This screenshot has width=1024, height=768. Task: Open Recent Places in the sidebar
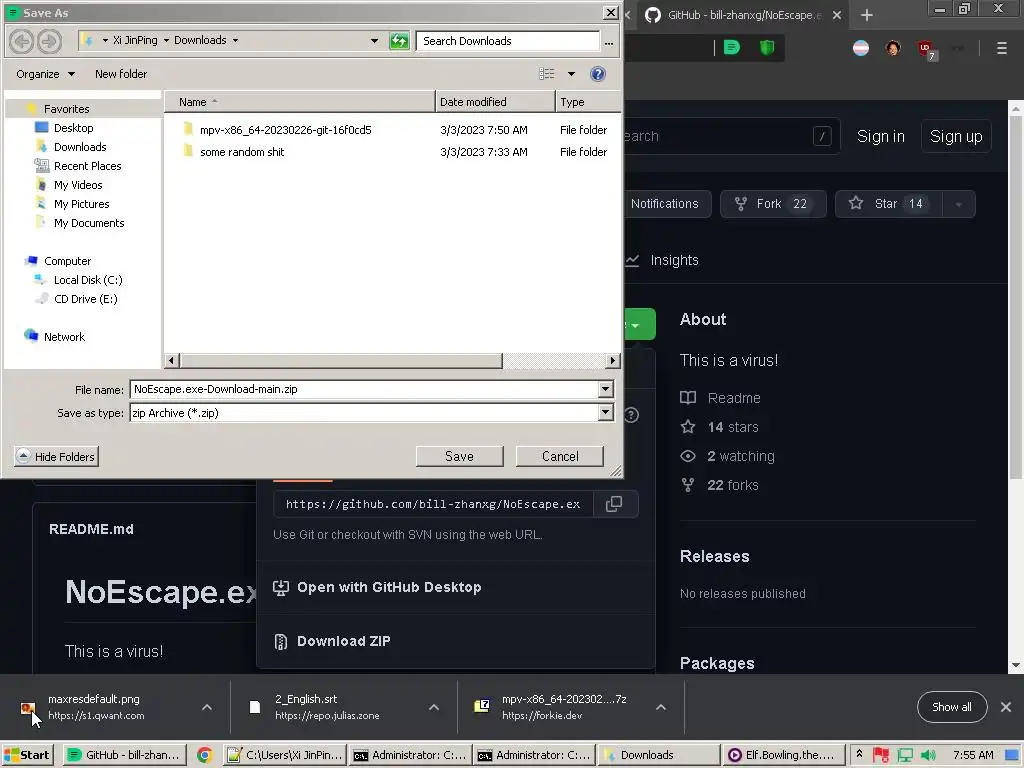click(x=88, y=166)
